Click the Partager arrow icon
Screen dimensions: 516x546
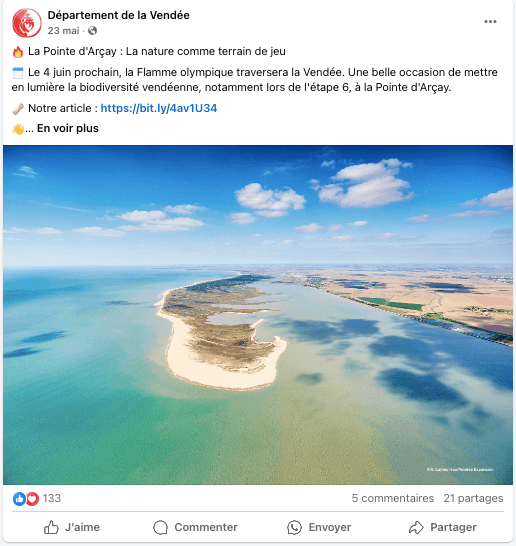pyautogui.click(x=416, y=527)
